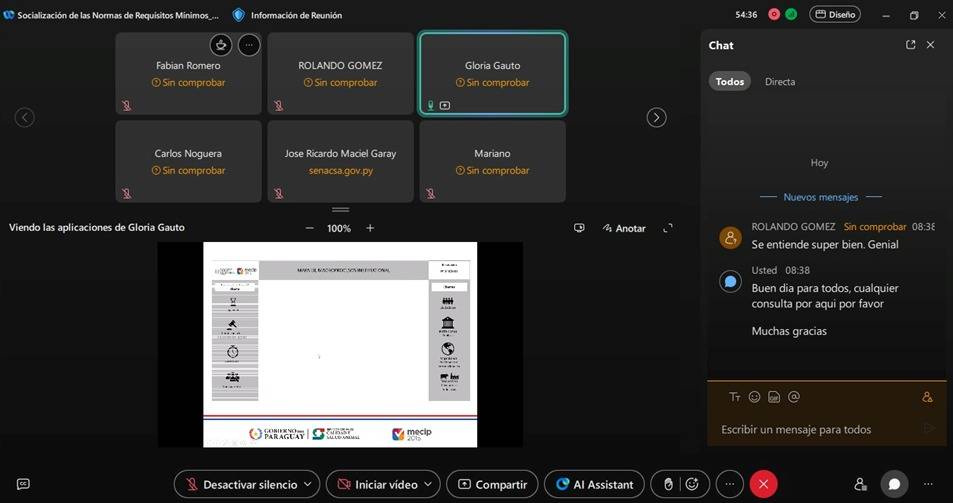
Task: Click the red leave meeting button
Action: pos(763,484)
